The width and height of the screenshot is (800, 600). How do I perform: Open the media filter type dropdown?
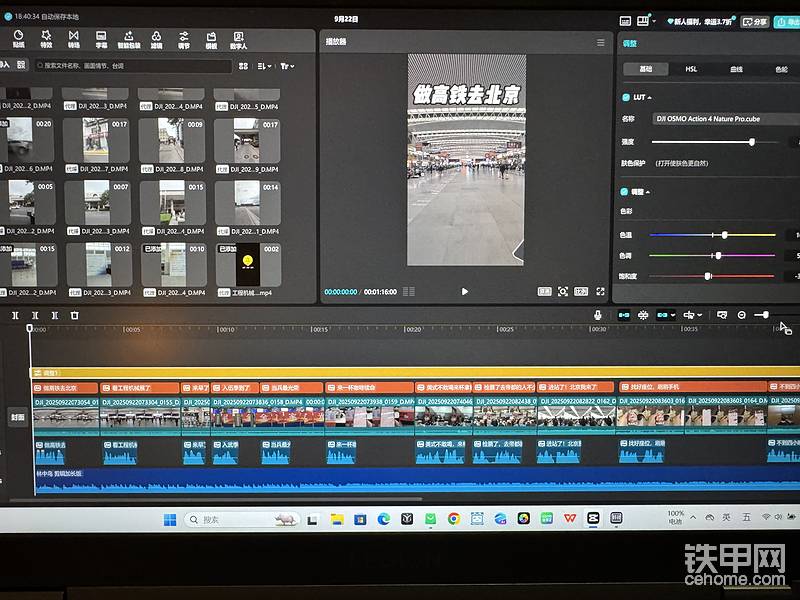point(287,66)
